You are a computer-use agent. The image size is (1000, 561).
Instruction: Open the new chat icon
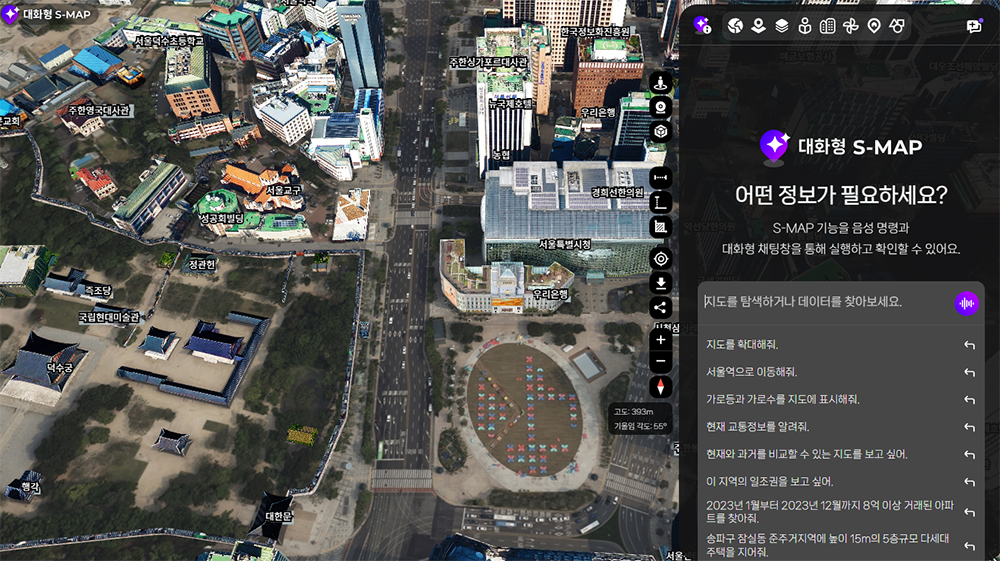click(974, 27)
